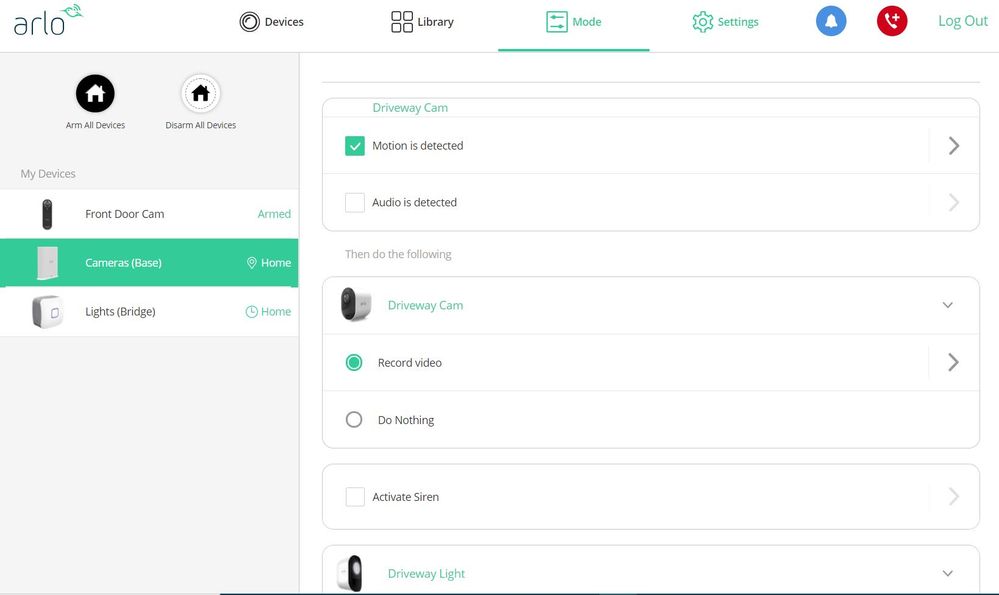Click the Audio is detected label

click(x=415, y=203)
